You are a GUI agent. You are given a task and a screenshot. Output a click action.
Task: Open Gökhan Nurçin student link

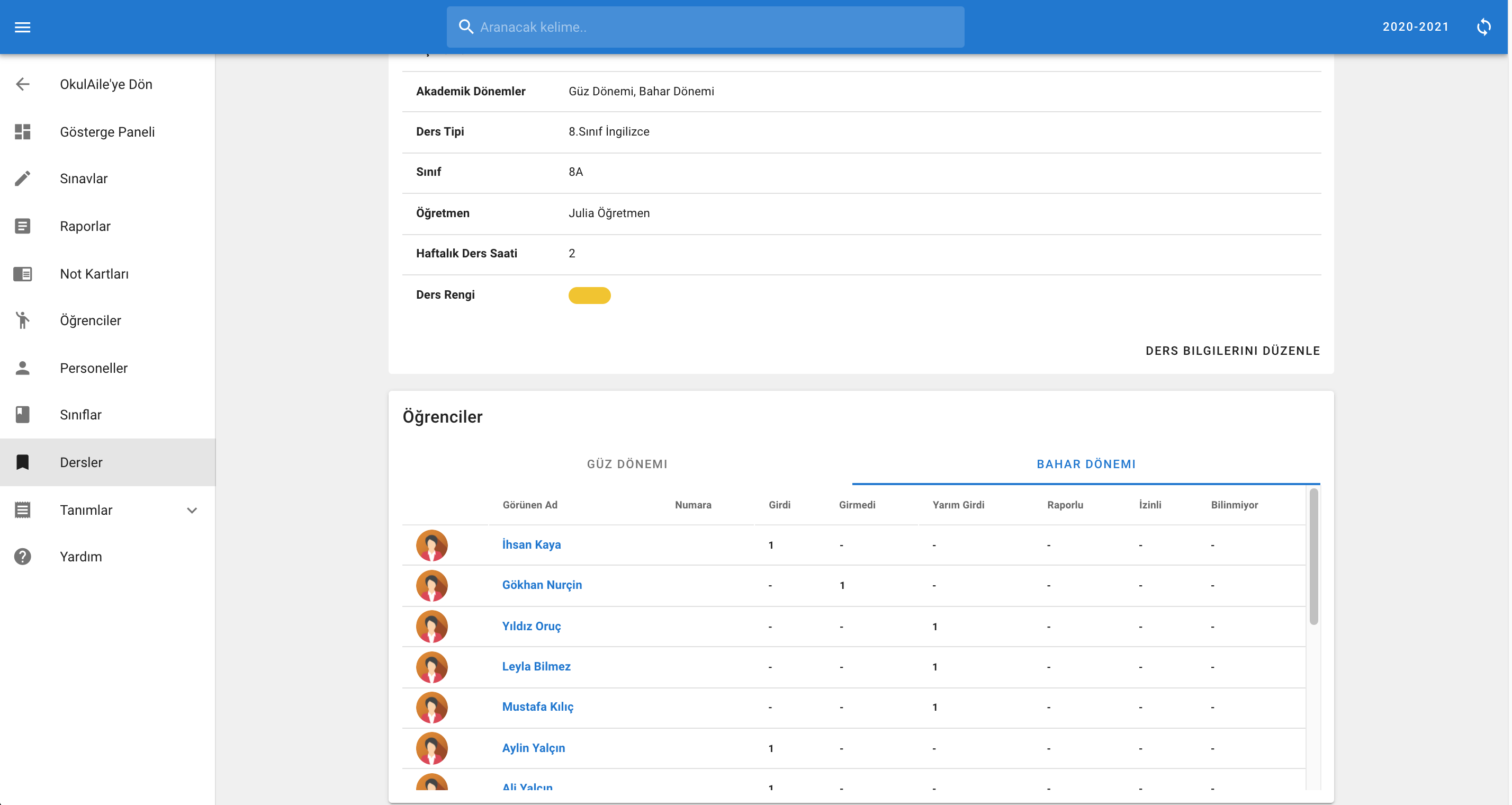542,585
